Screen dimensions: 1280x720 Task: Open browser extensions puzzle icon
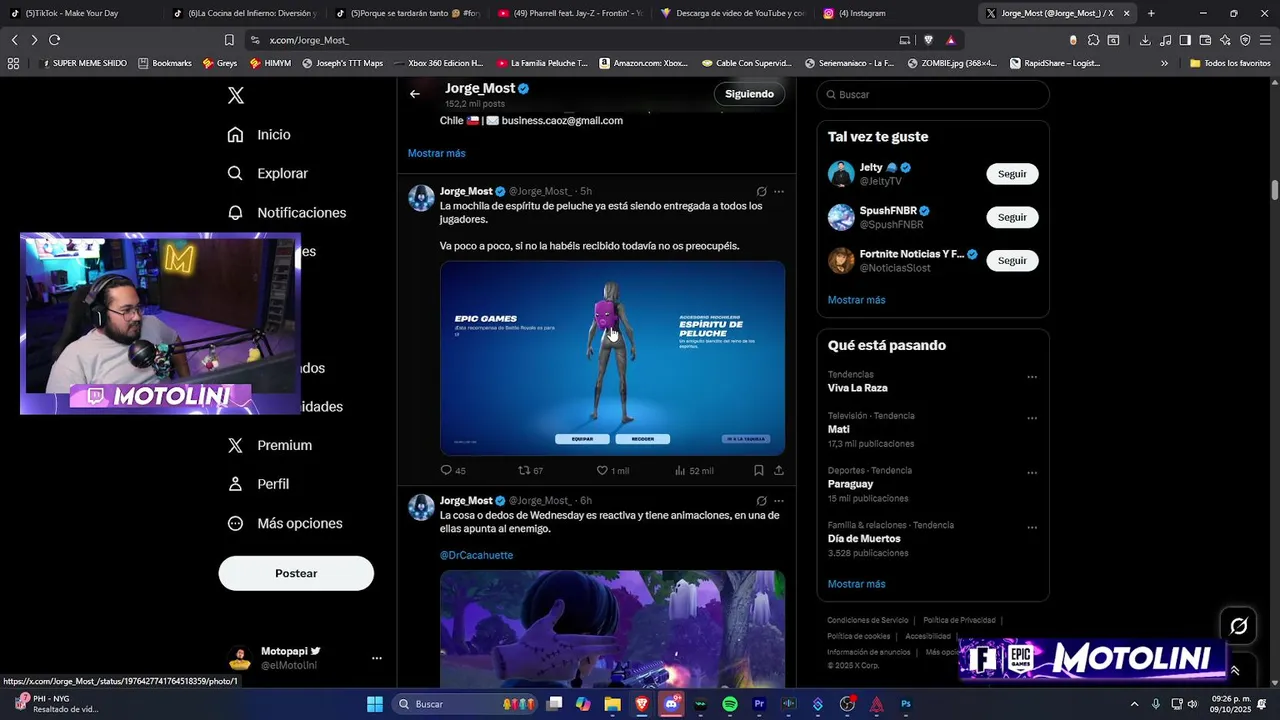point(1093,40)
